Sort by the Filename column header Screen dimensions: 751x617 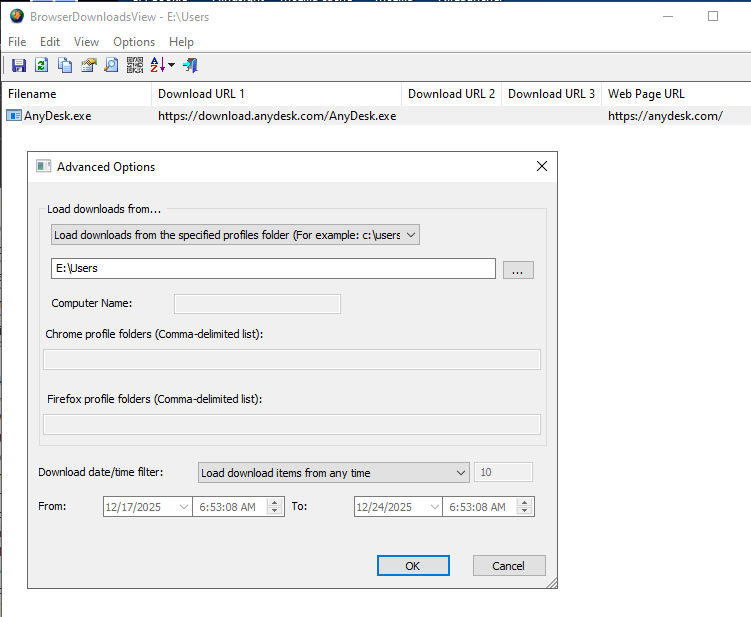coord(76,94)
